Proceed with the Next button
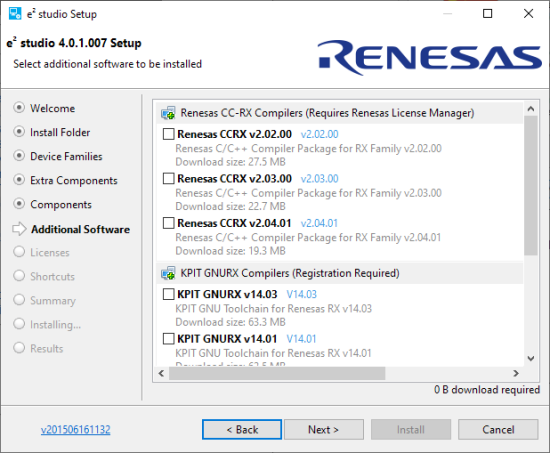 [x=323, y=429]
